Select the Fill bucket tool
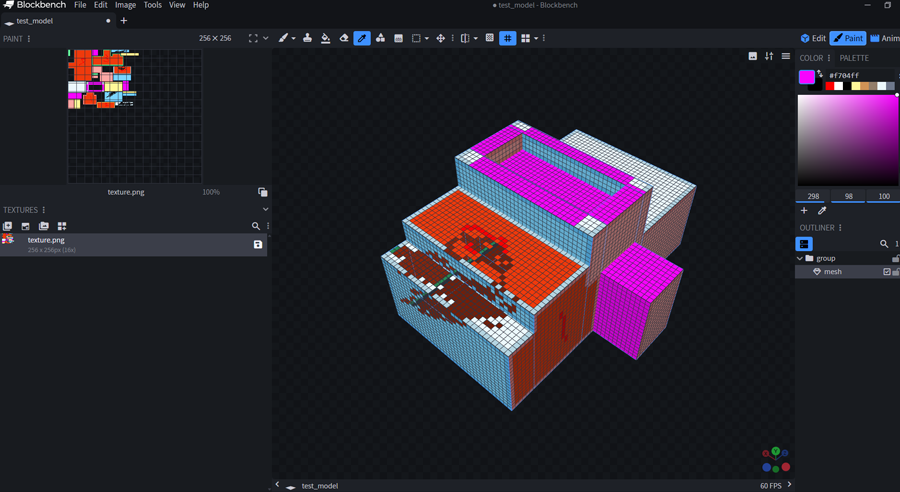900x492 pixels. tap(325, 38)
